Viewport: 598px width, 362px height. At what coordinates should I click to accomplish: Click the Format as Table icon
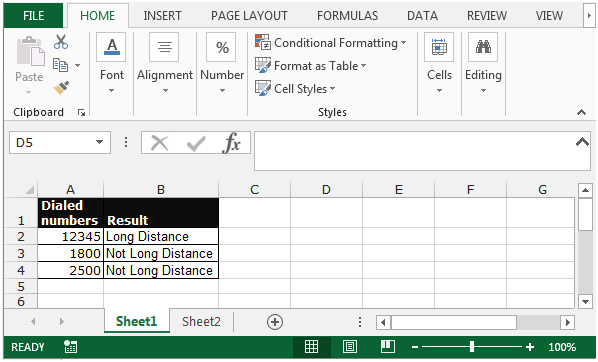tap(263, 65)
